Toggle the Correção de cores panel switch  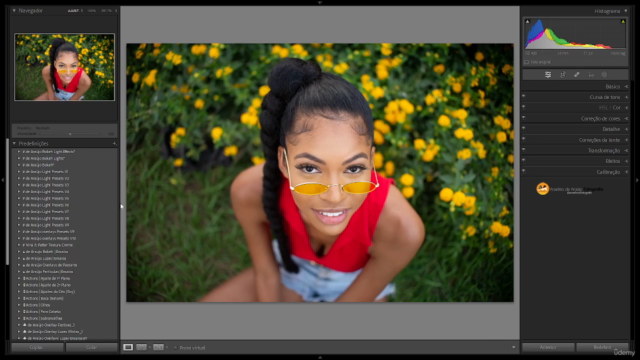524,118
